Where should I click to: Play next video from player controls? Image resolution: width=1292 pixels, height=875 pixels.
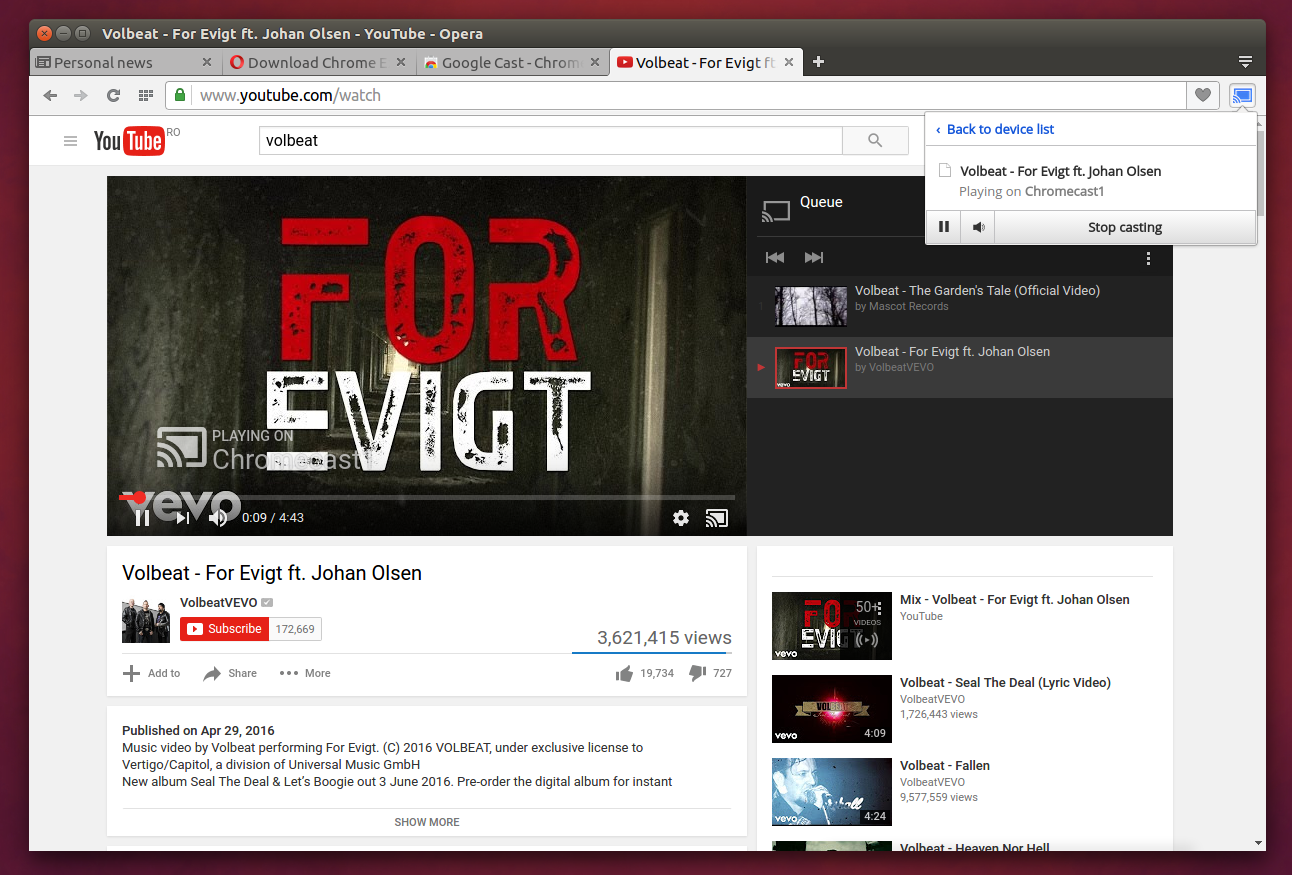coord(182,518)
